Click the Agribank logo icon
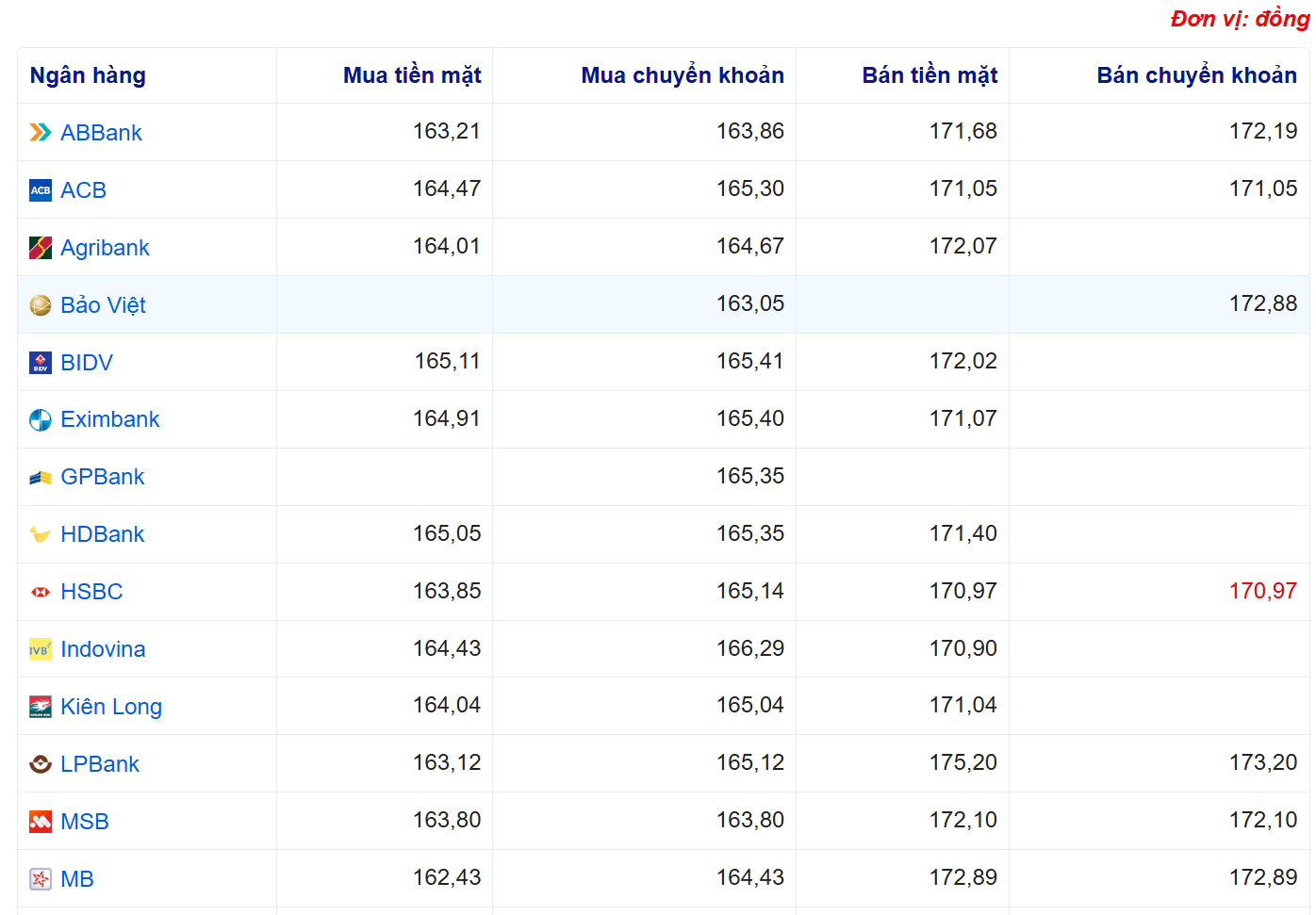Screen dimensions: 1316x915 coord(41,248)
